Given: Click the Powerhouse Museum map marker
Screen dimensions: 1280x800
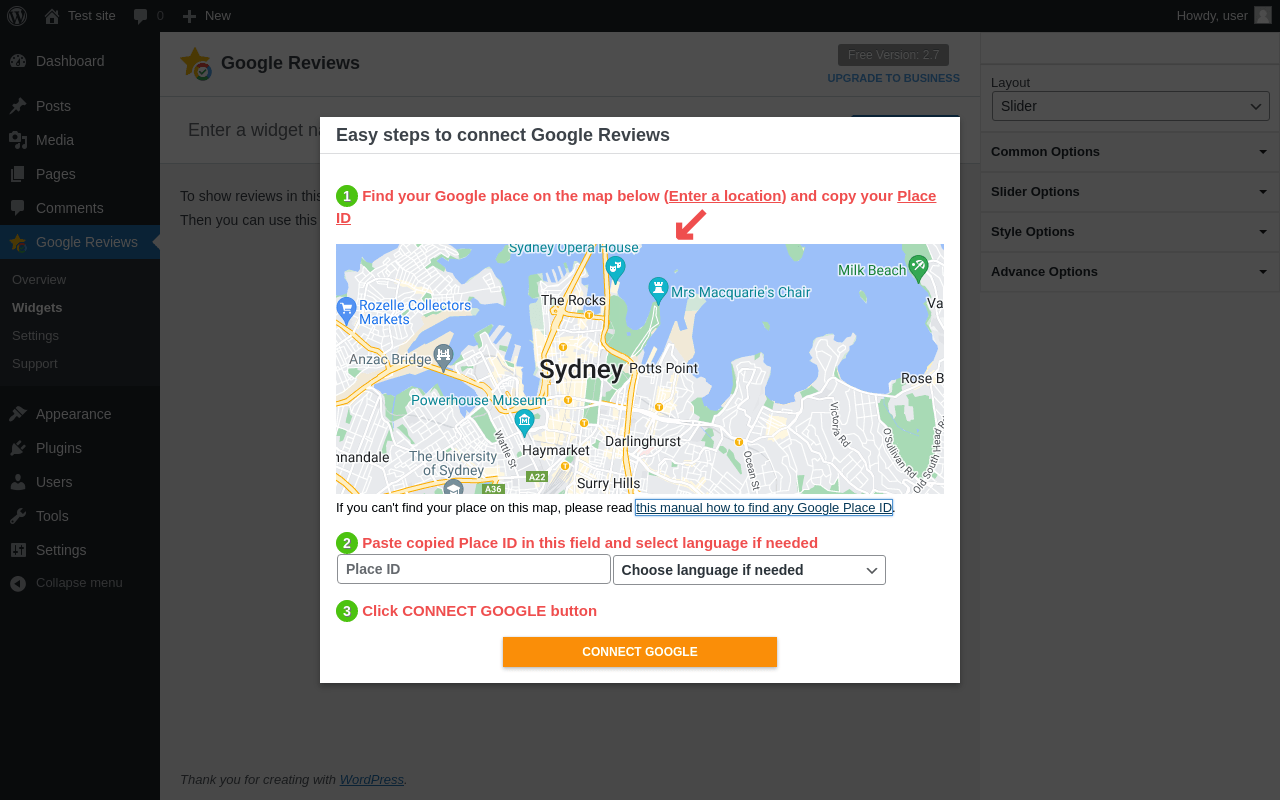Looking at the screenshot, I should 524,423.
